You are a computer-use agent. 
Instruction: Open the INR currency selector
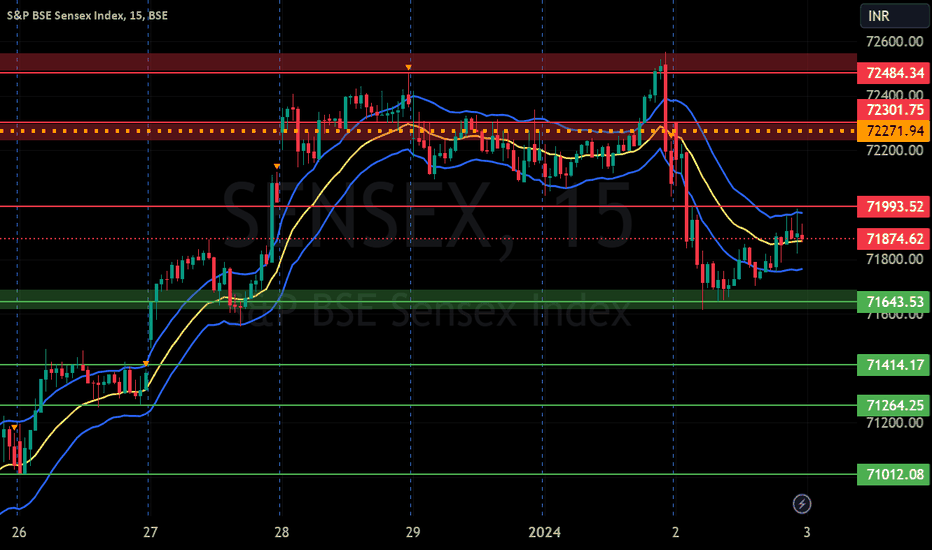pyautogui.click(x=895, y=15)
